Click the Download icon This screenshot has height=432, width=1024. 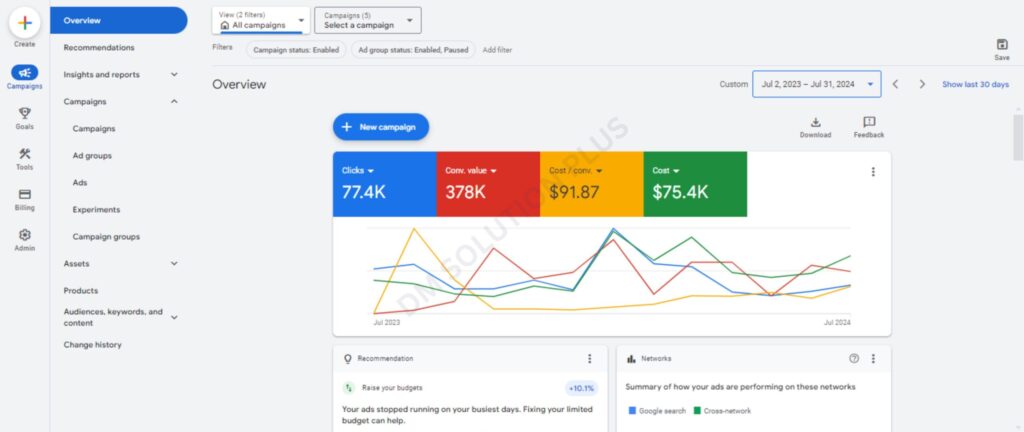click(x=815, y=122)
